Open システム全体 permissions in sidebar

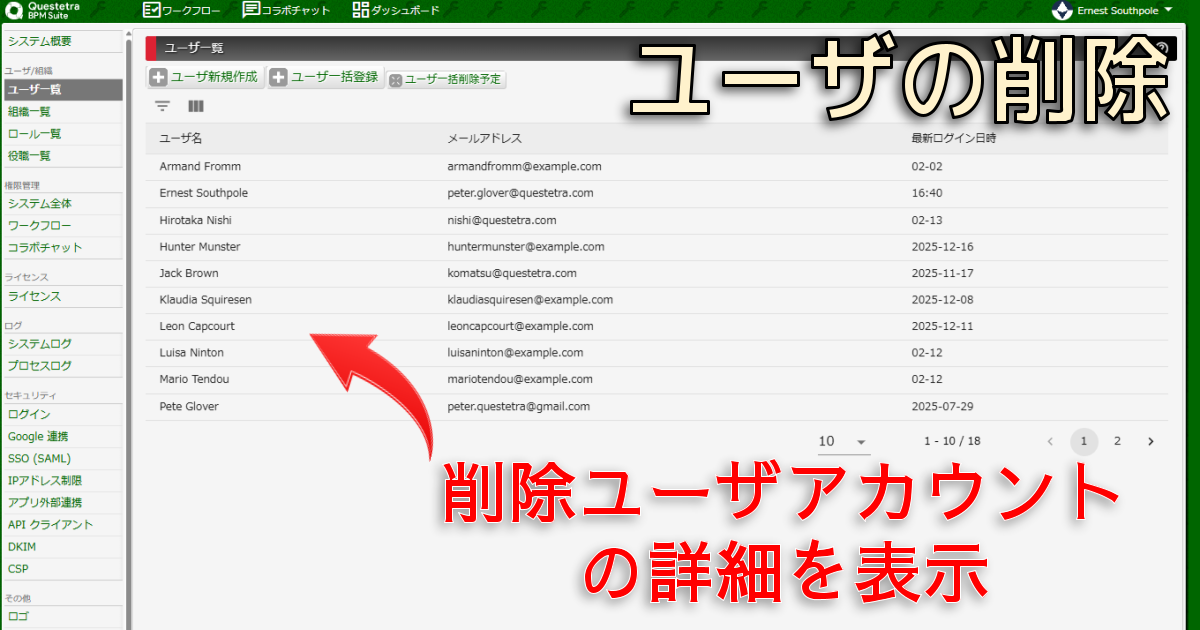(62, 204)
